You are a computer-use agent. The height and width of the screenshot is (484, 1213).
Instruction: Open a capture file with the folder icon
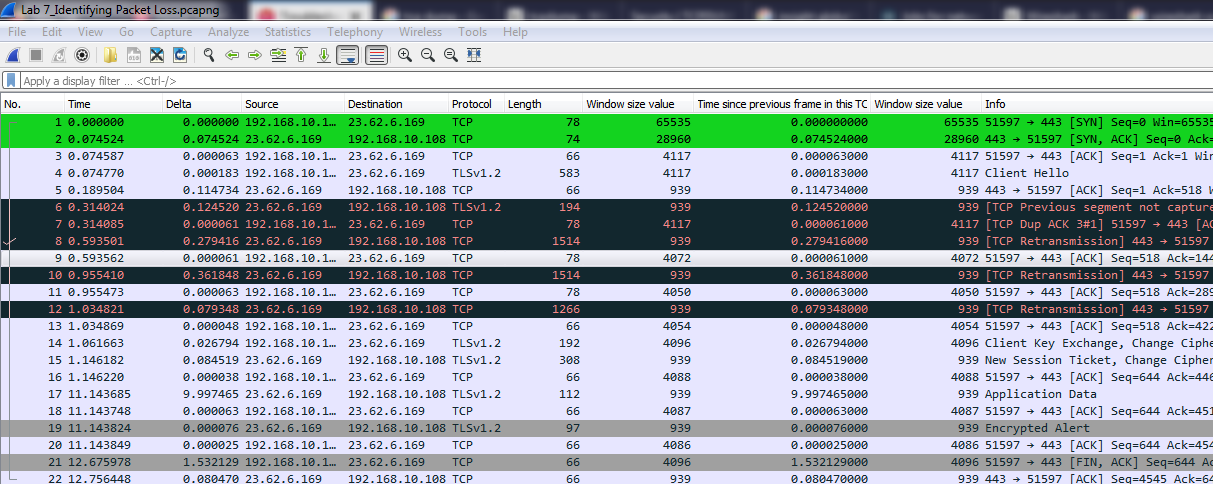[x=111, y=55]
